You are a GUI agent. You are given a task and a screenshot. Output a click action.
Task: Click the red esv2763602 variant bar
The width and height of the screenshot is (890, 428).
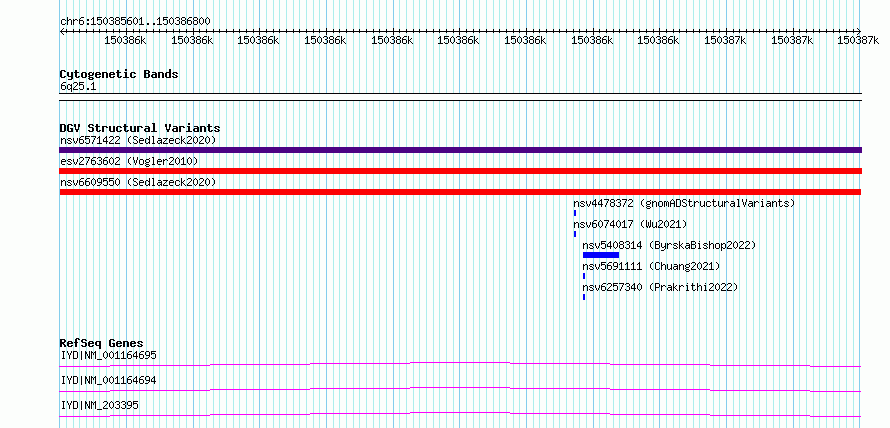pyautogui.click(x=460, y=171)
